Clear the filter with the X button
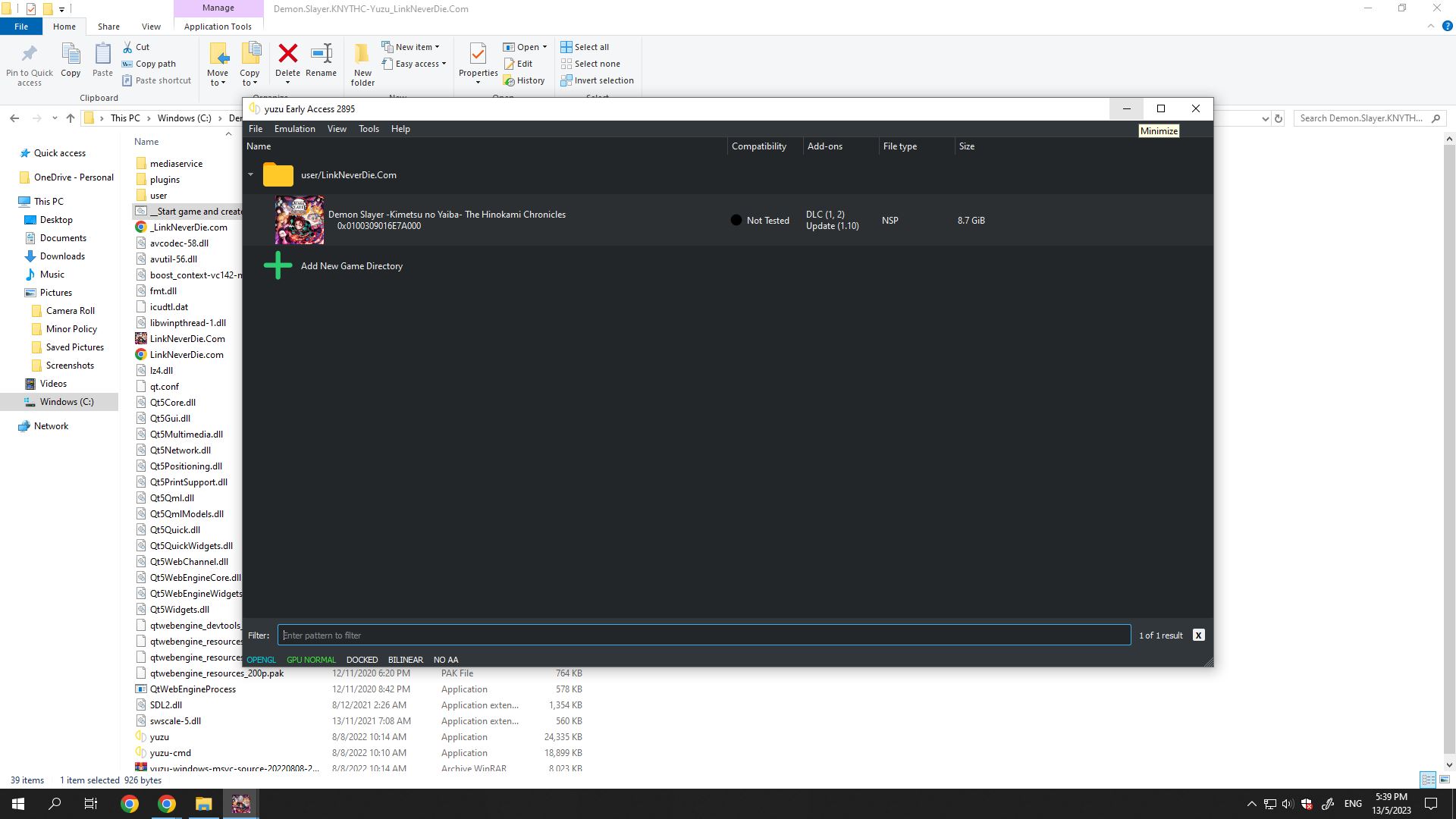The height and width of the screenshot is (819, 1456). coord(1198,635)
